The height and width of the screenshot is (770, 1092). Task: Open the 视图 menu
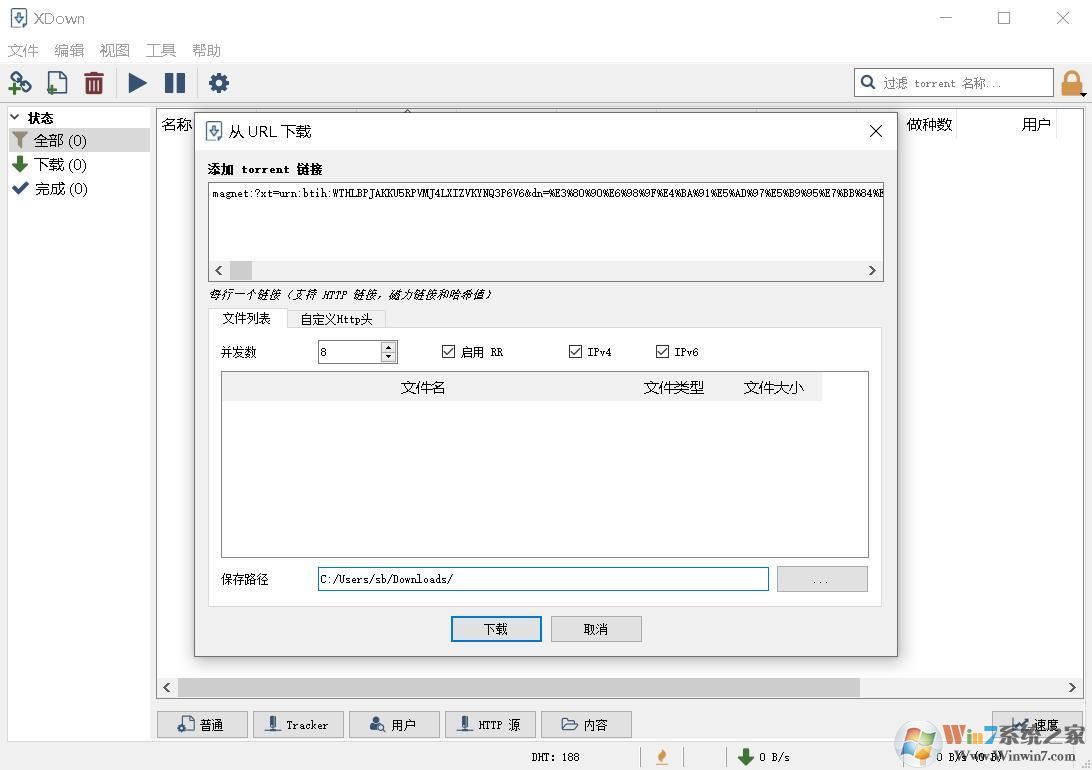pos(115,50)
